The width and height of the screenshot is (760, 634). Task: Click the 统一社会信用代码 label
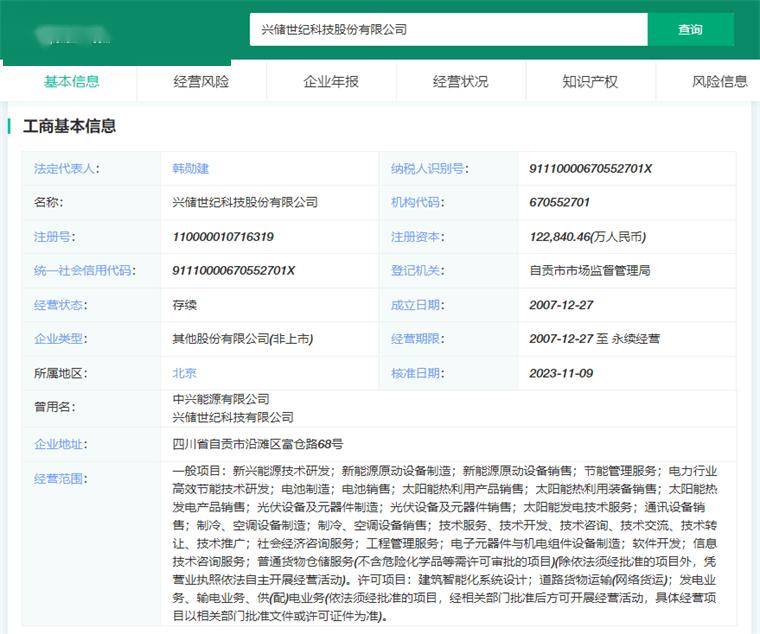[x=85, y=270]
